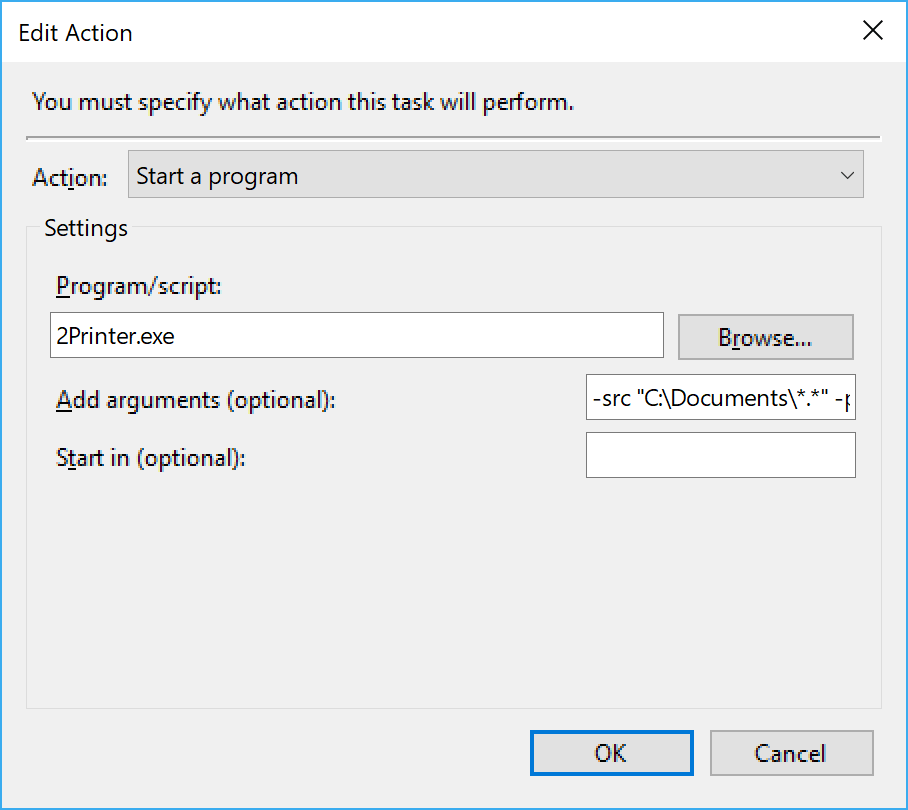The height and width of the screenshot is (810, 908).
Task: Click the "Program/script:" label
Action: pos(138,286)
